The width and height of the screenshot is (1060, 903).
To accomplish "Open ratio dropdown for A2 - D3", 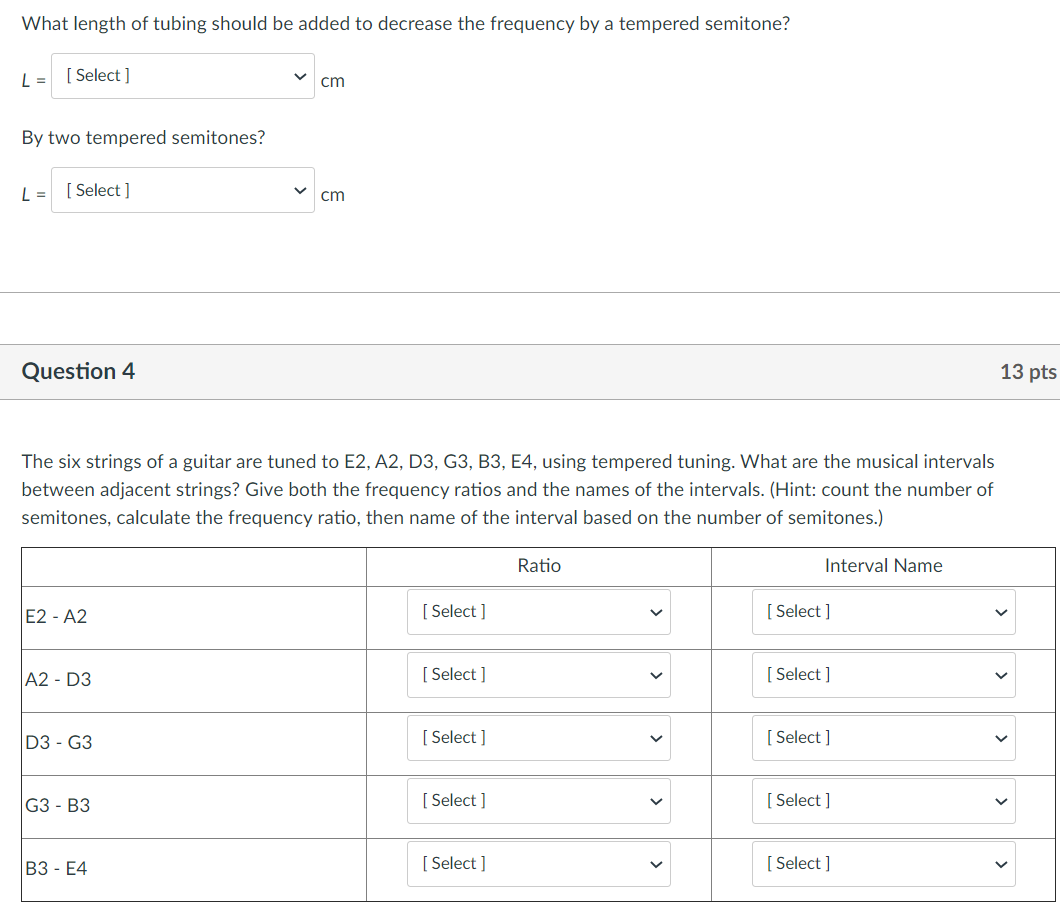I will [x=539, y=675].
